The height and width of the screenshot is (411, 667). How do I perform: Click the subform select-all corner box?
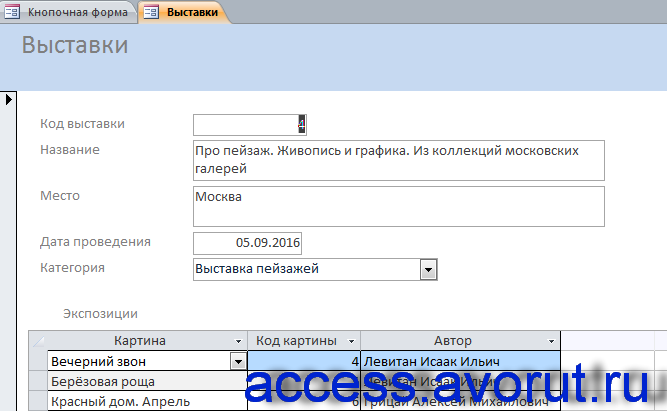tap(38, 341)
